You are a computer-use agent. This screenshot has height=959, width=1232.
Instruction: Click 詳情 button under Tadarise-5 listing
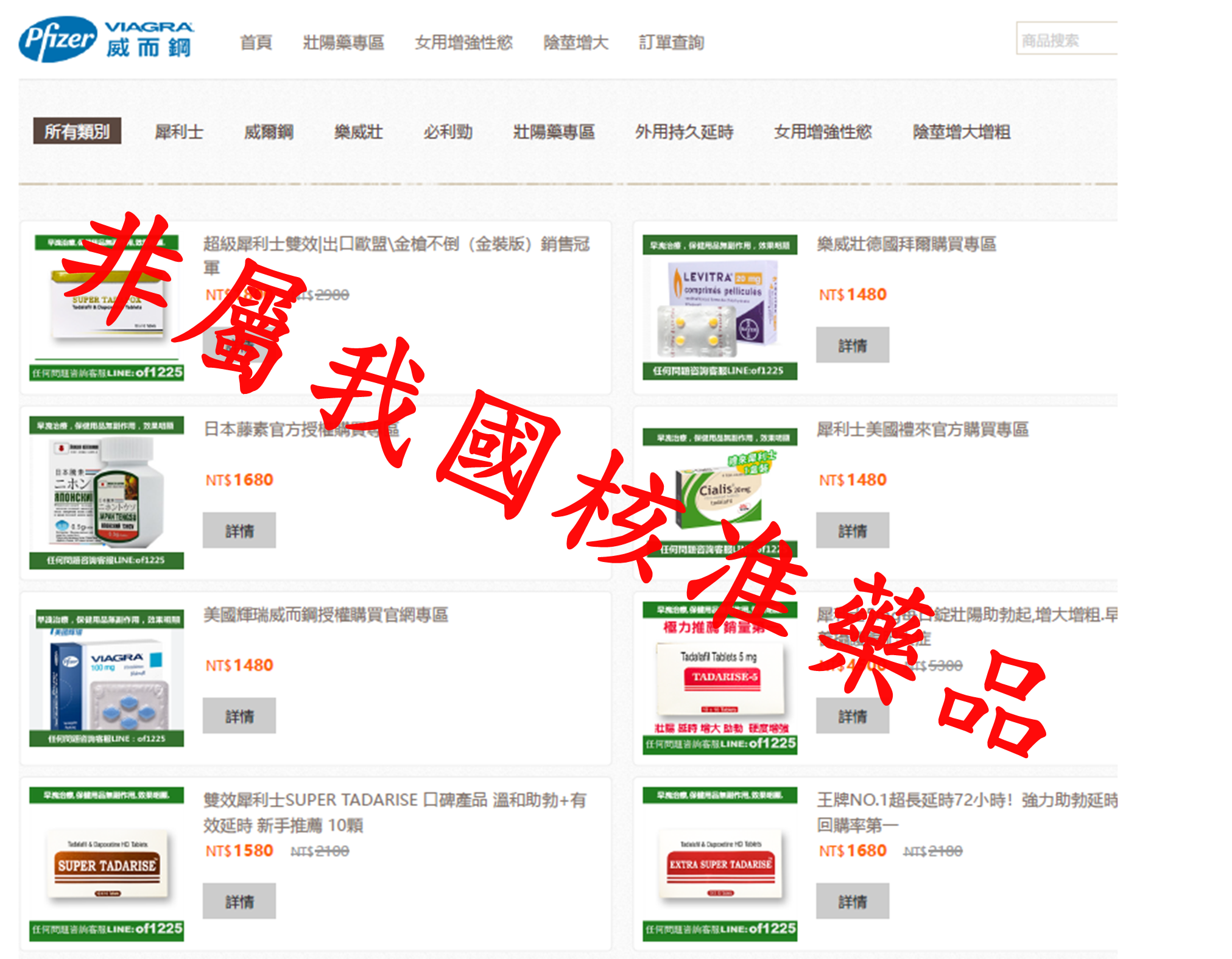point(853,716)
